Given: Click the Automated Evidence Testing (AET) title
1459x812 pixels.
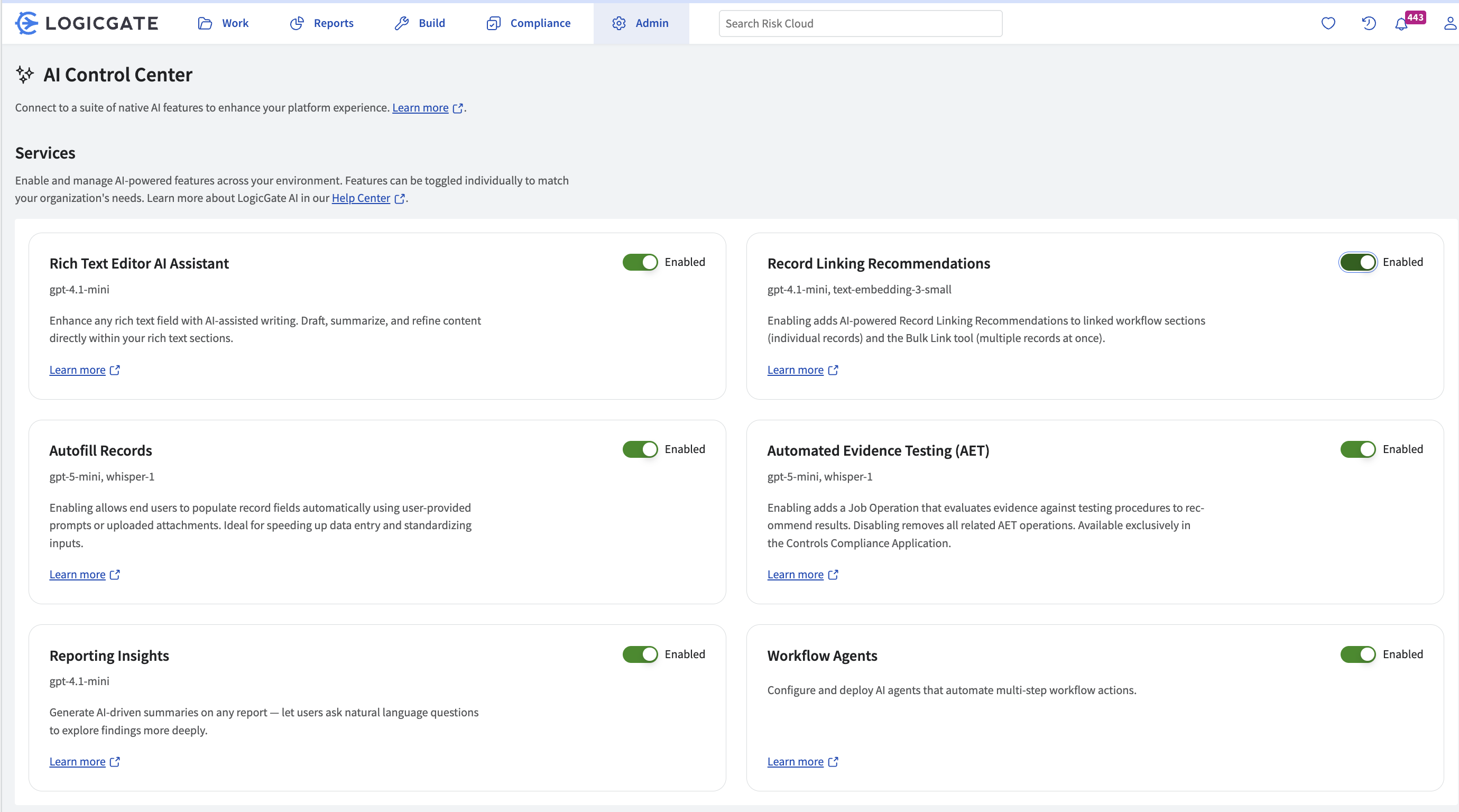Looking at the screenshot, I should click(x=878, y=451).
